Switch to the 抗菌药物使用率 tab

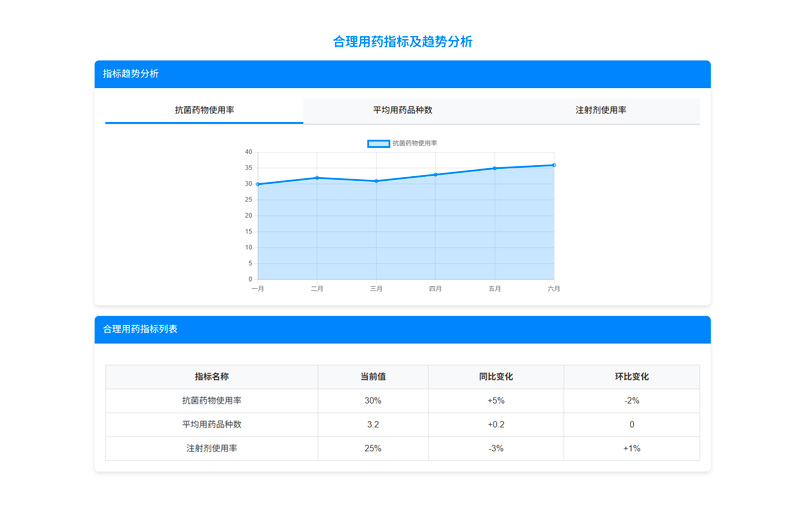click(x=204, y=111)
